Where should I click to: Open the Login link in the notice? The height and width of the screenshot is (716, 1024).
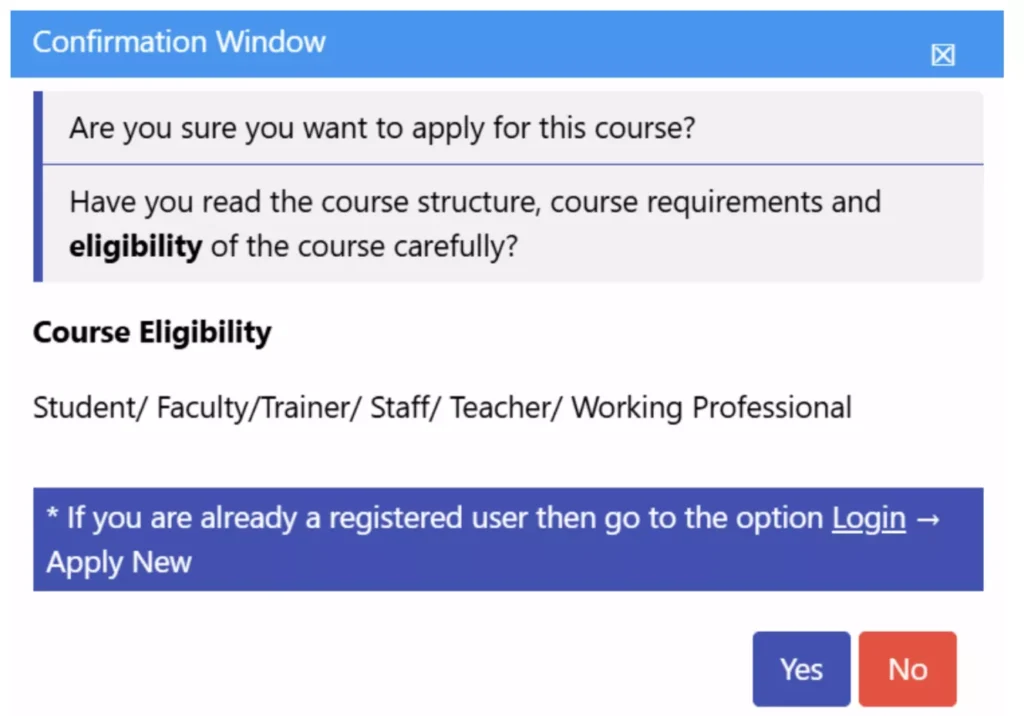click(x=868, y=518)
